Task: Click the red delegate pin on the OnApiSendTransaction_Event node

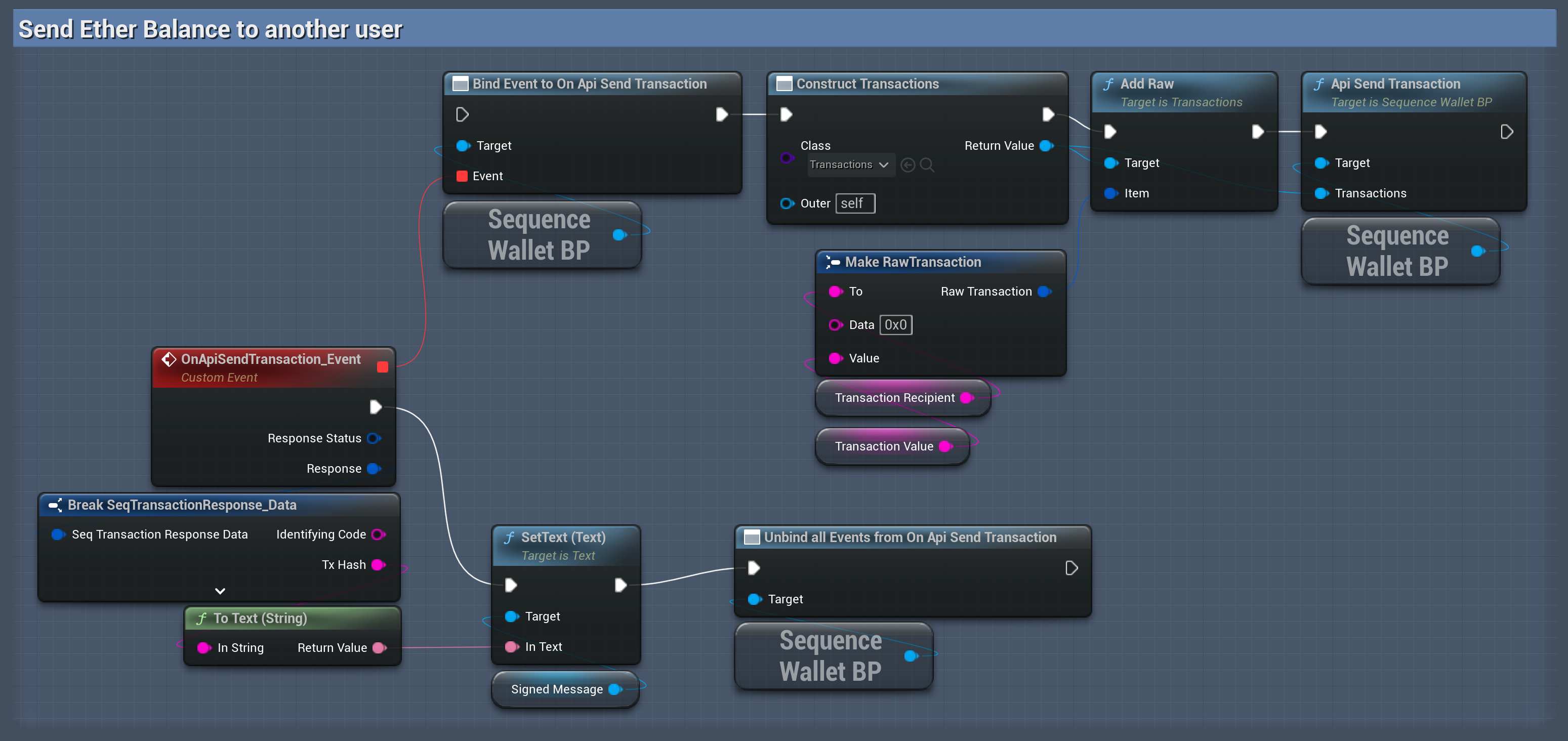Action: point(382,366)
